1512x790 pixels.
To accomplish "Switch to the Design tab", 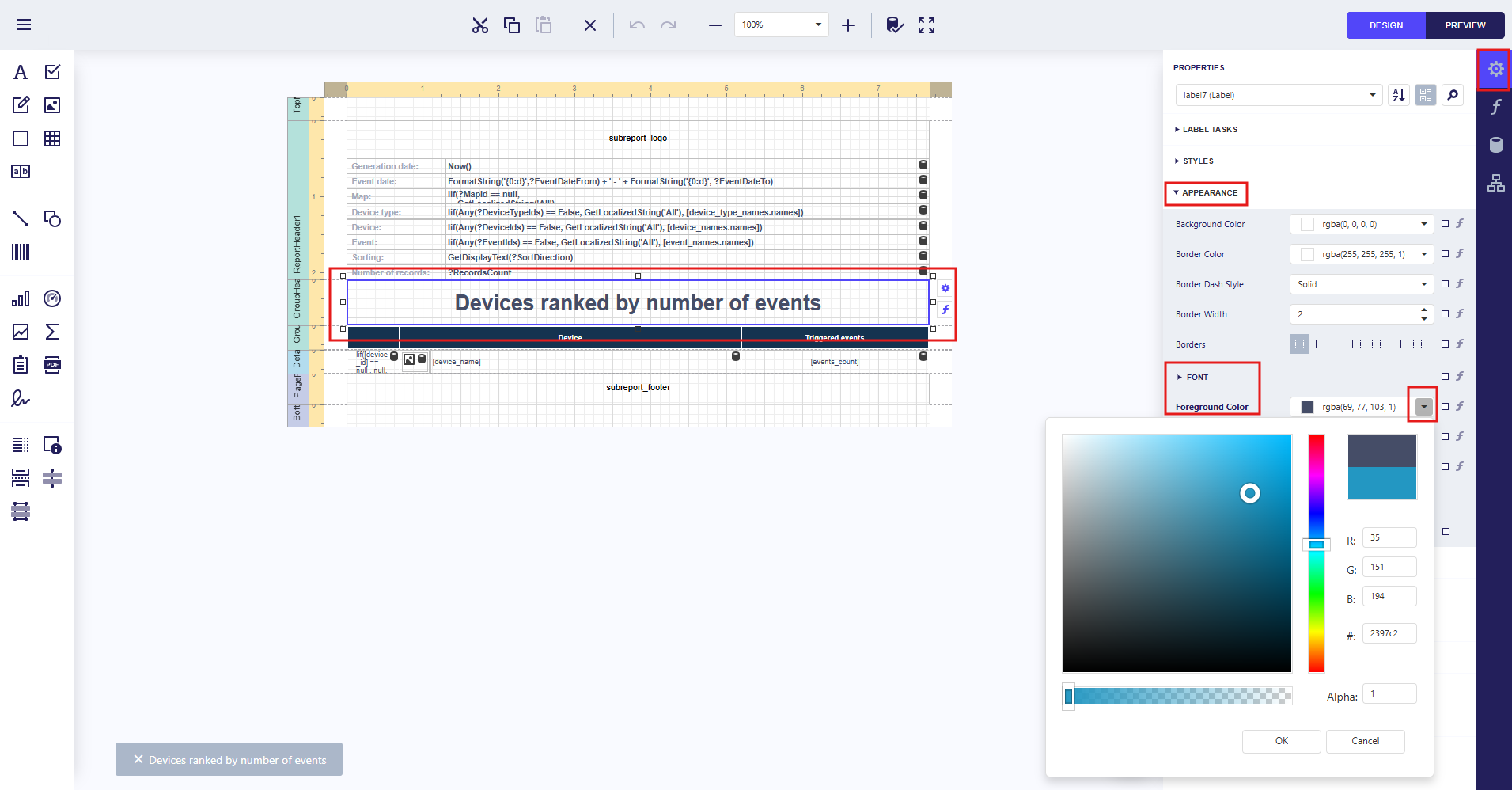I will [x=1385, y=25].
